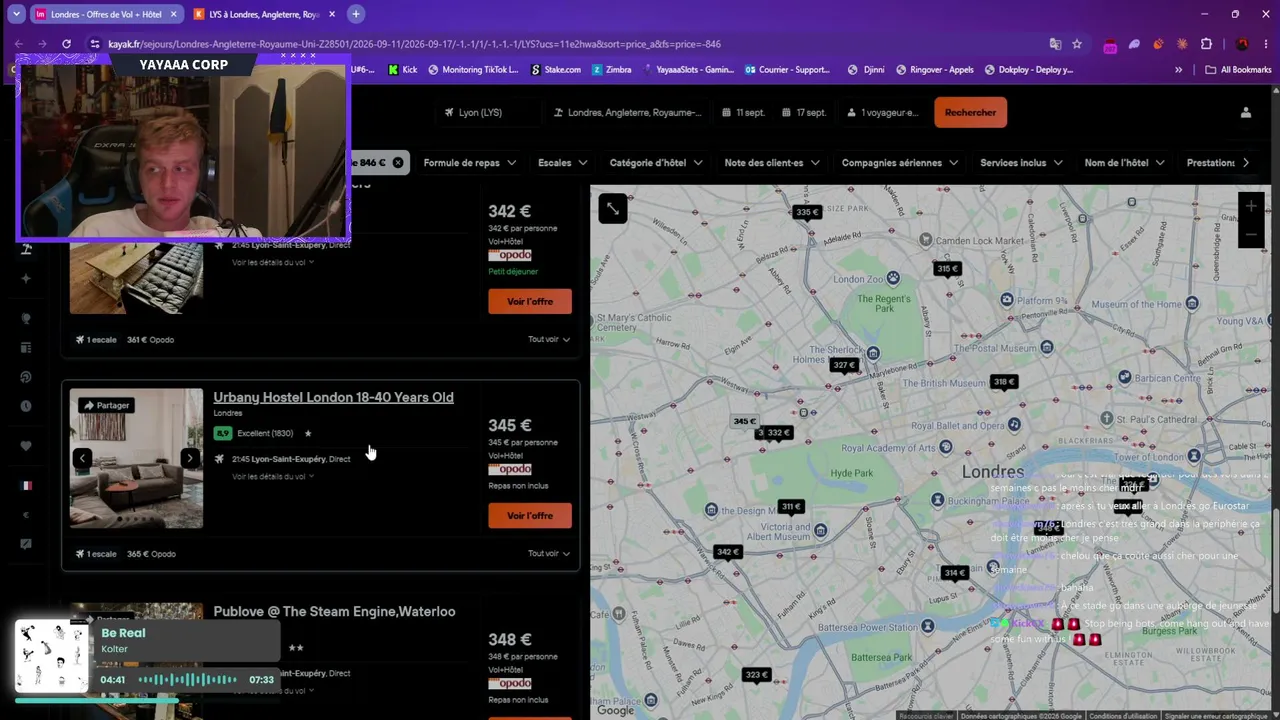The height and width of the screenshot is (720, 1280).
Task: Zoom in on the London map
Action: (1250, 206)
